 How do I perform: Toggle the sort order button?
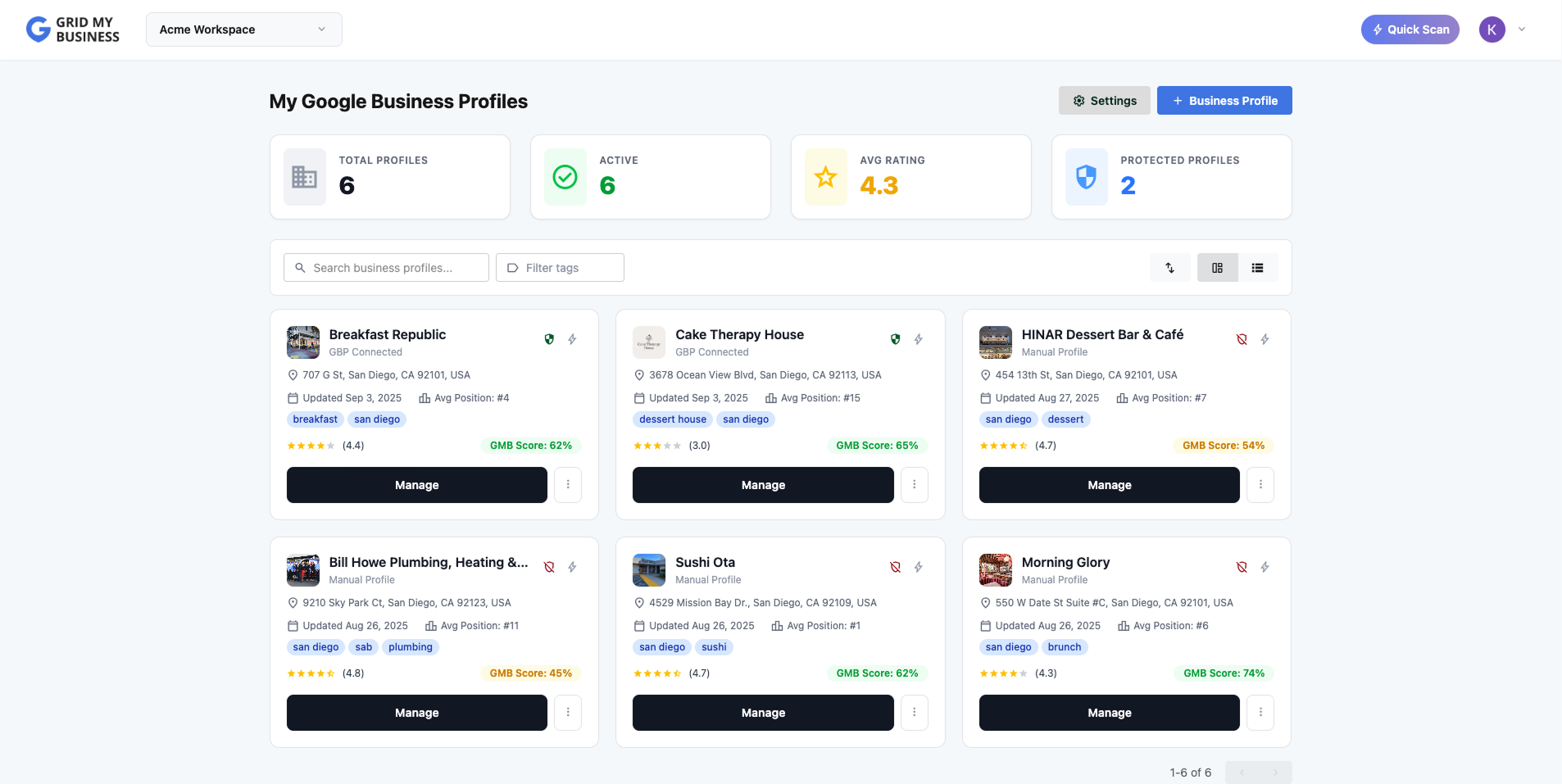pyautogui.click(x=1169, y=268)
